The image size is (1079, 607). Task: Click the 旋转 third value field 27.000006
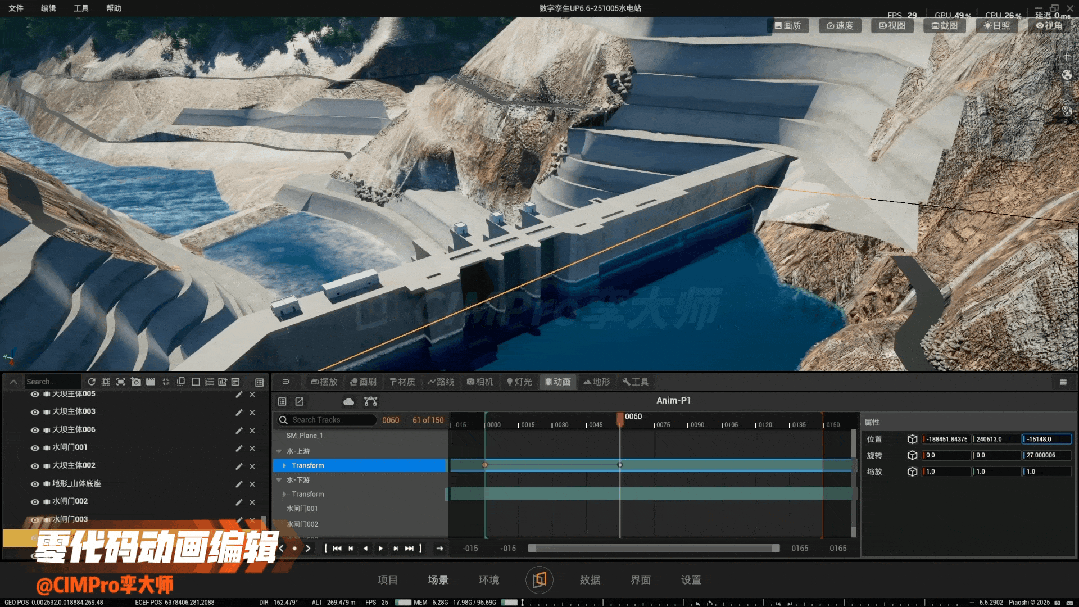coord(1047,455)
